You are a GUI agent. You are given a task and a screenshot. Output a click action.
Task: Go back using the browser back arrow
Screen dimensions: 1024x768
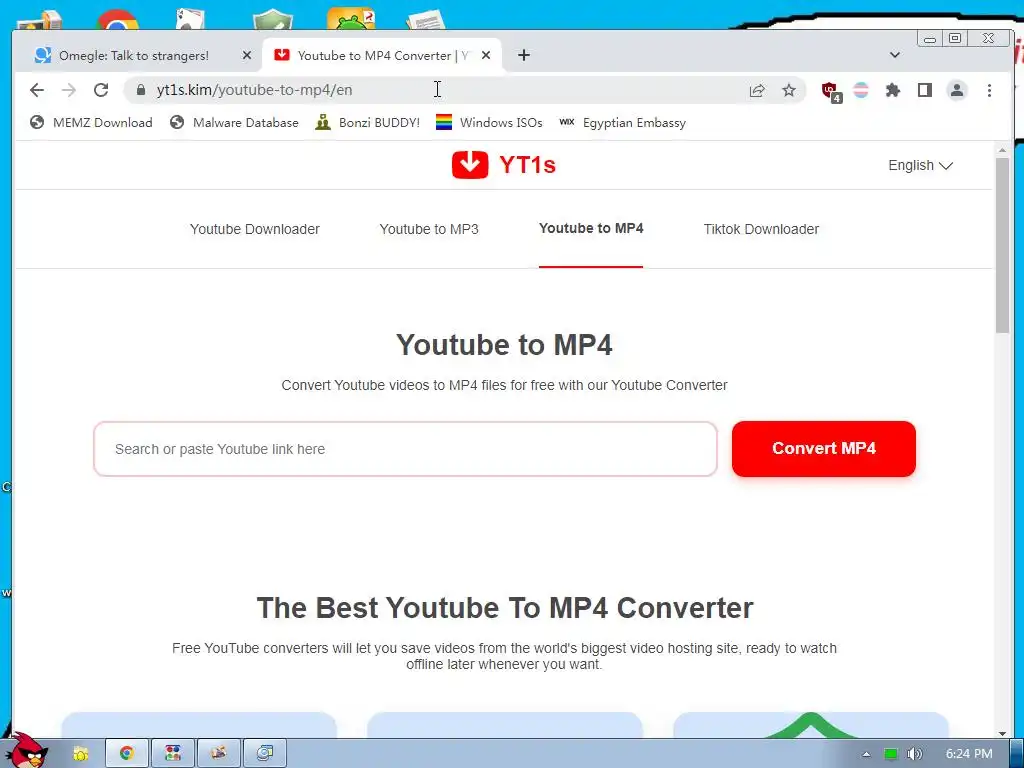click(37, 90)
